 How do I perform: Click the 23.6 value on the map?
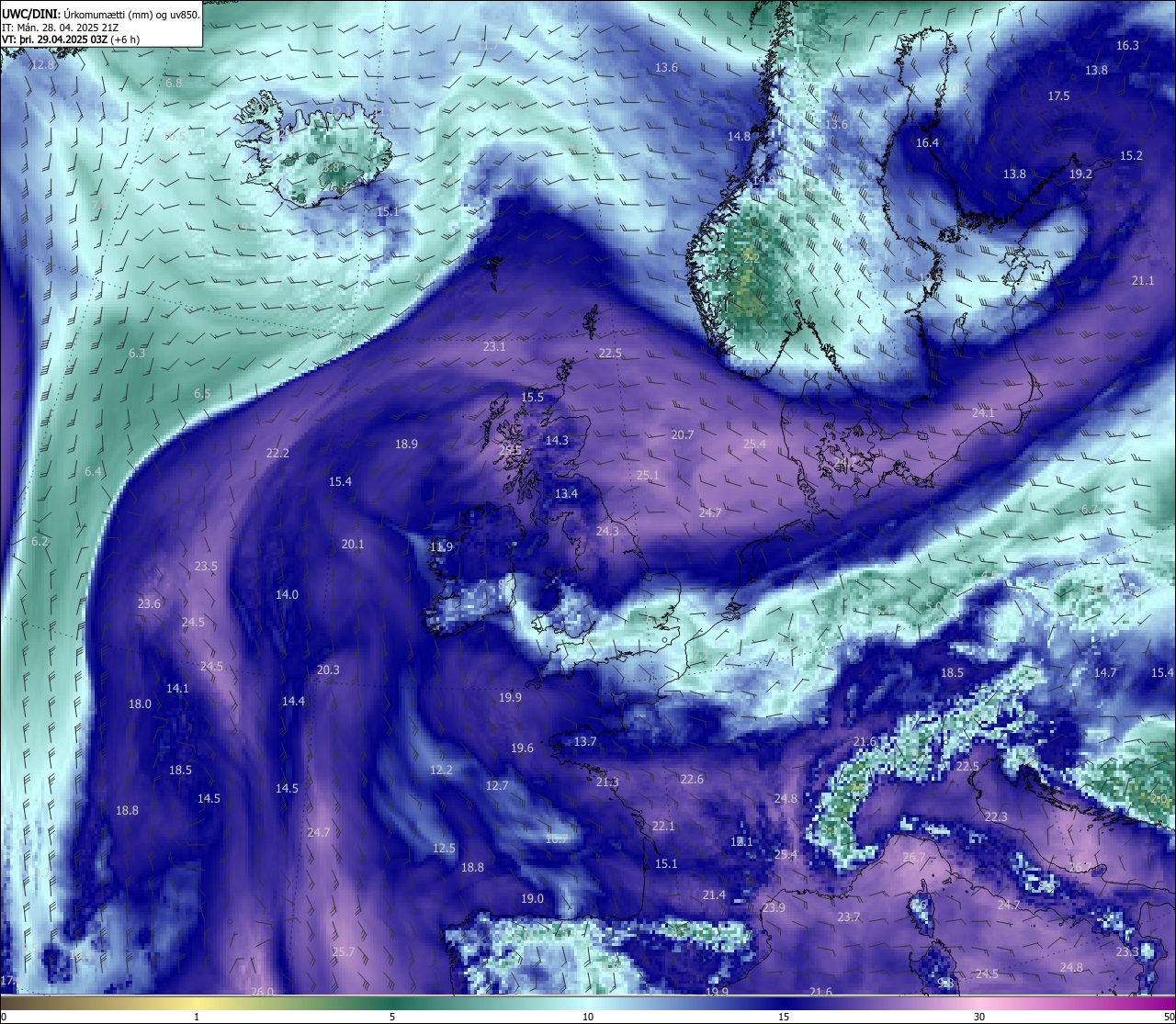149,604
